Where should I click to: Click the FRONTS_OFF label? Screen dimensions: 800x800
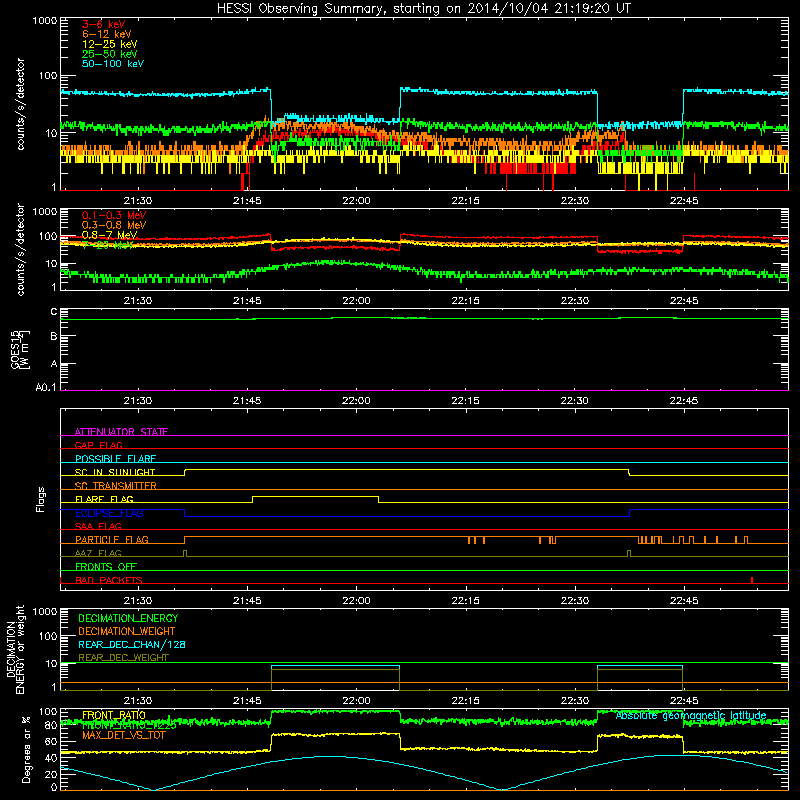click(106, 567)
